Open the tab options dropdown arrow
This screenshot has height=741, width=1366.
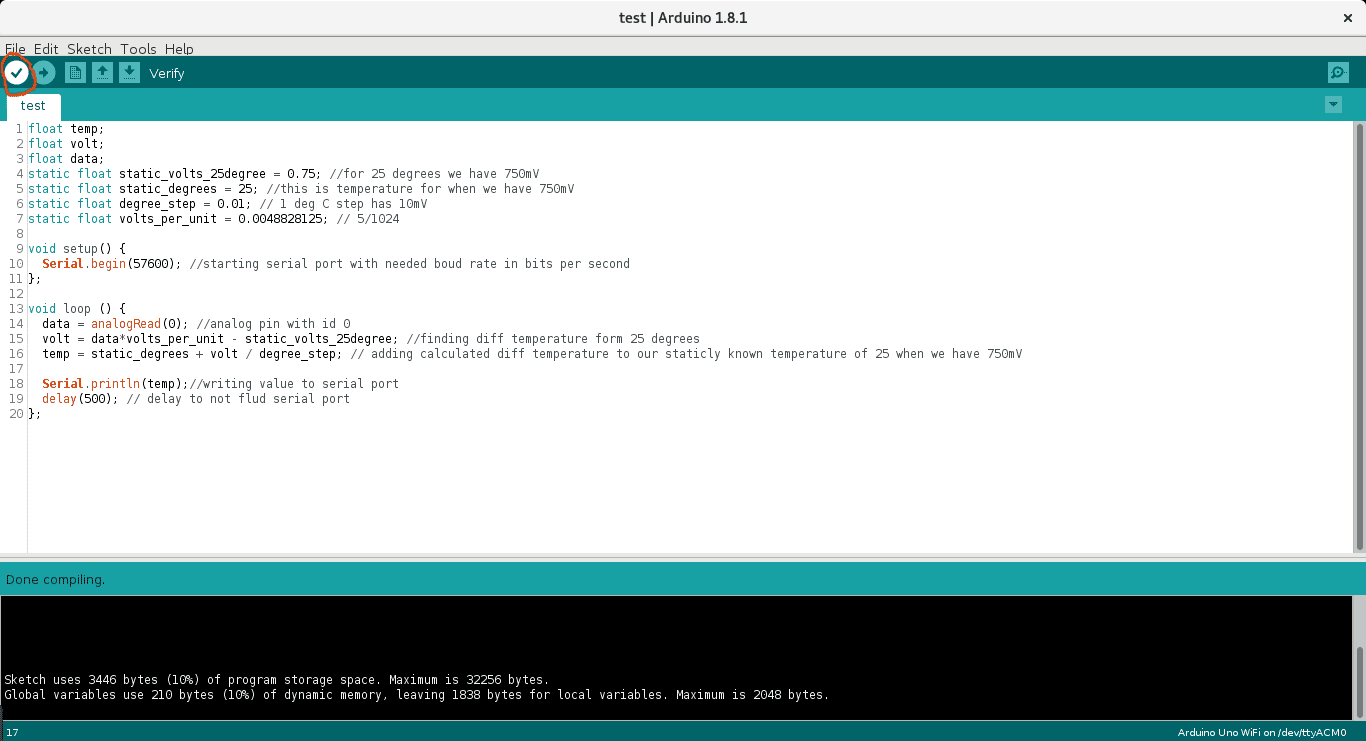(x=1332, y=104)
